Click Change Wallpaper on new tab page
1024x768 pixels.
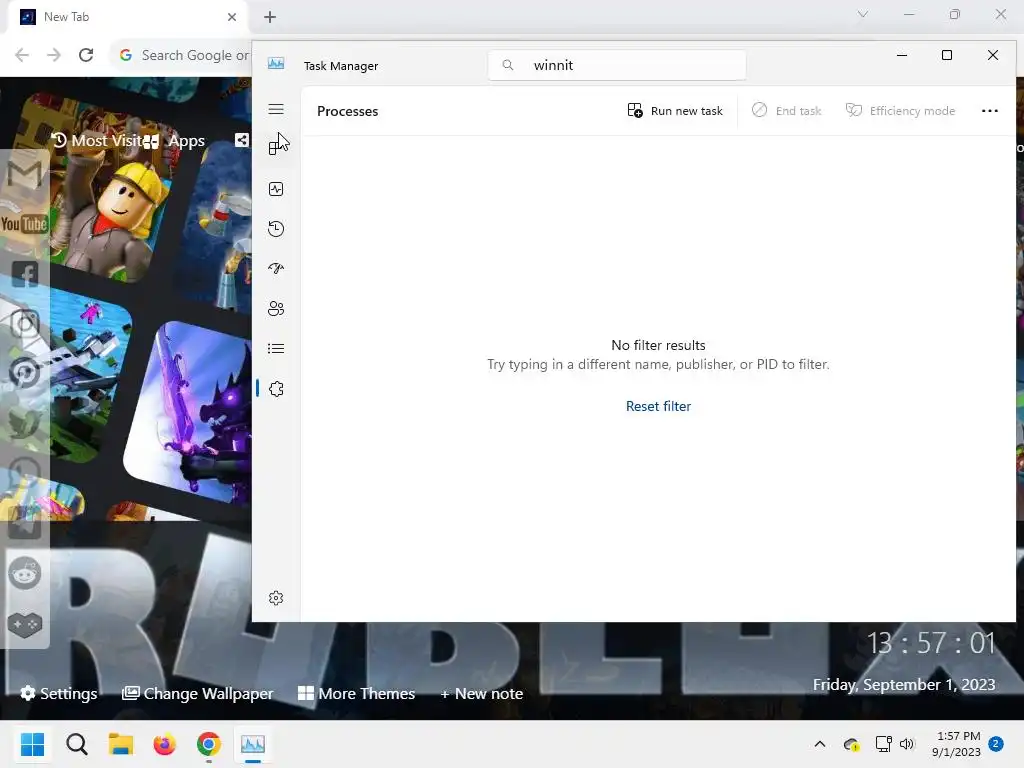click(198, 694)
